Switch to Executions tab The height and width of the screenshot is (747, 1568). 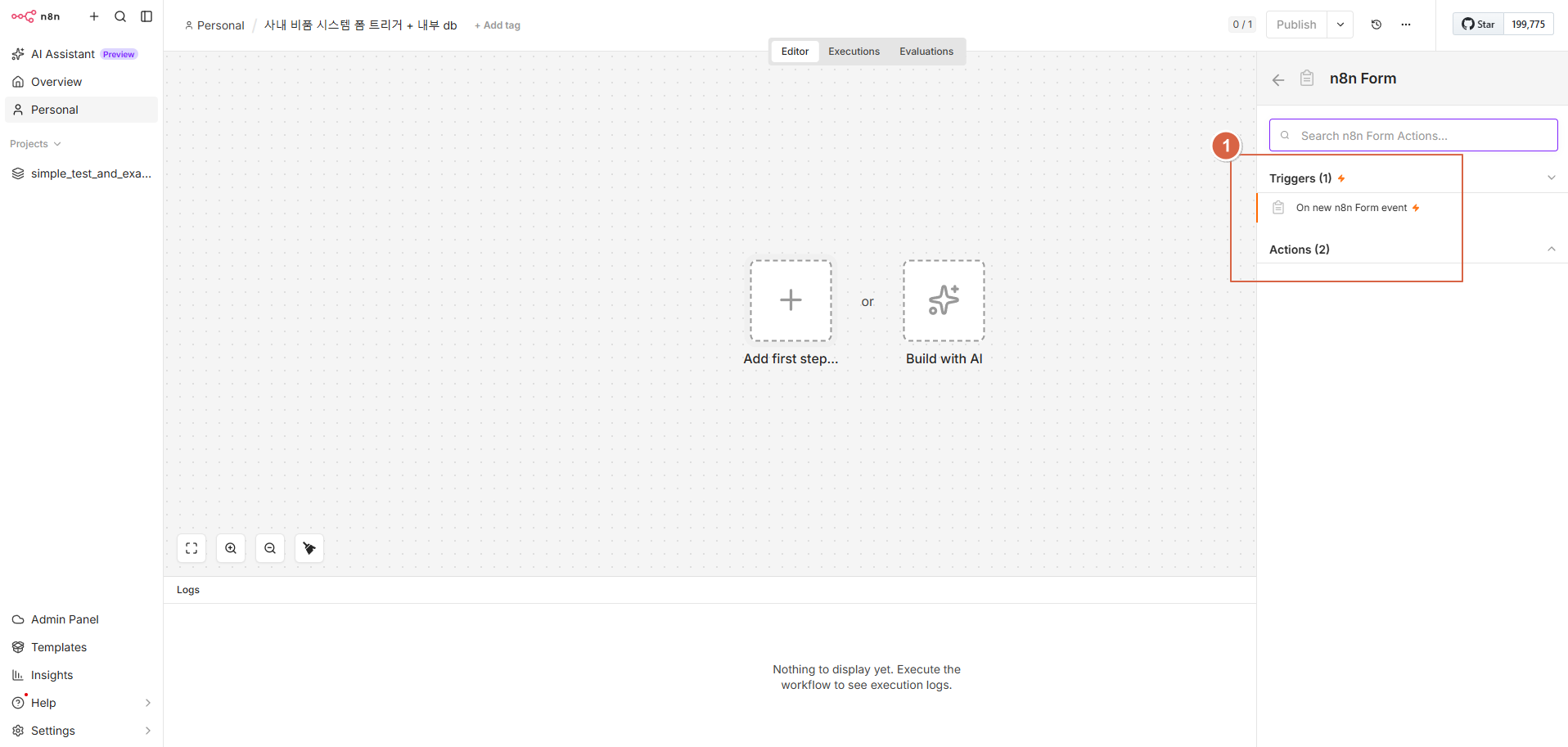[x=854, y=52]
